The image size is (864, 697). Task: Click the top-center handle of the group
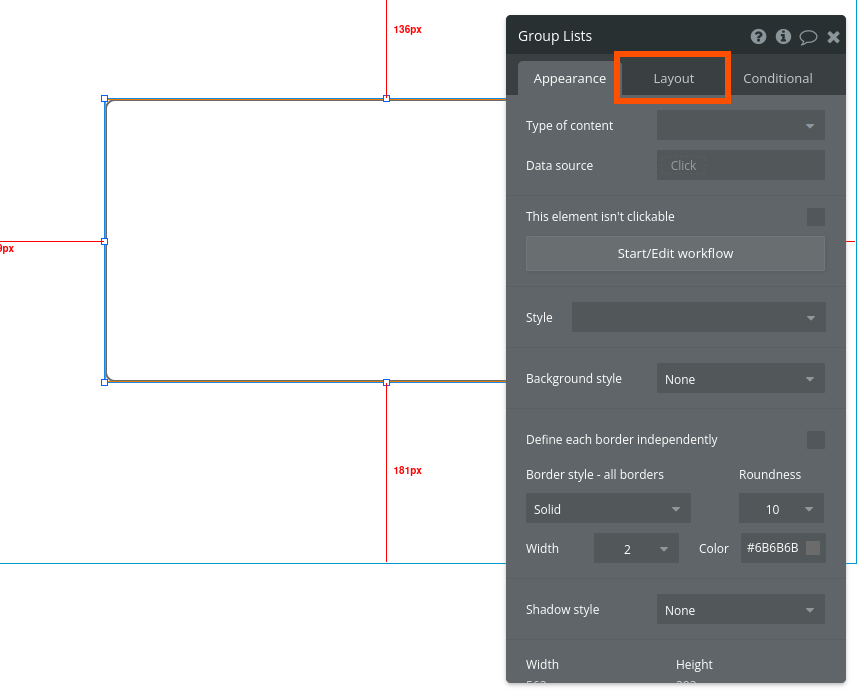(x=386, y=99)
